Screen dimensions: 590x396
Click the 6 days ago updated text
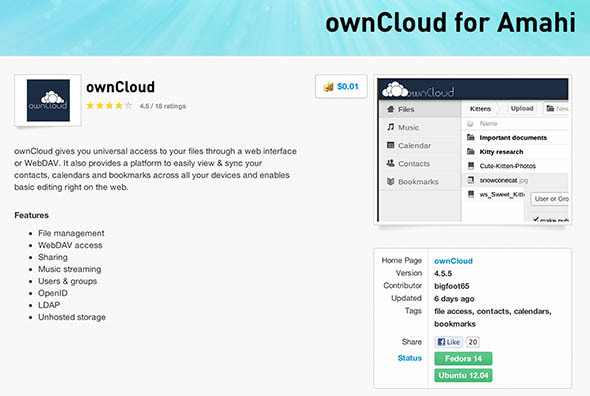click(454, 299)
